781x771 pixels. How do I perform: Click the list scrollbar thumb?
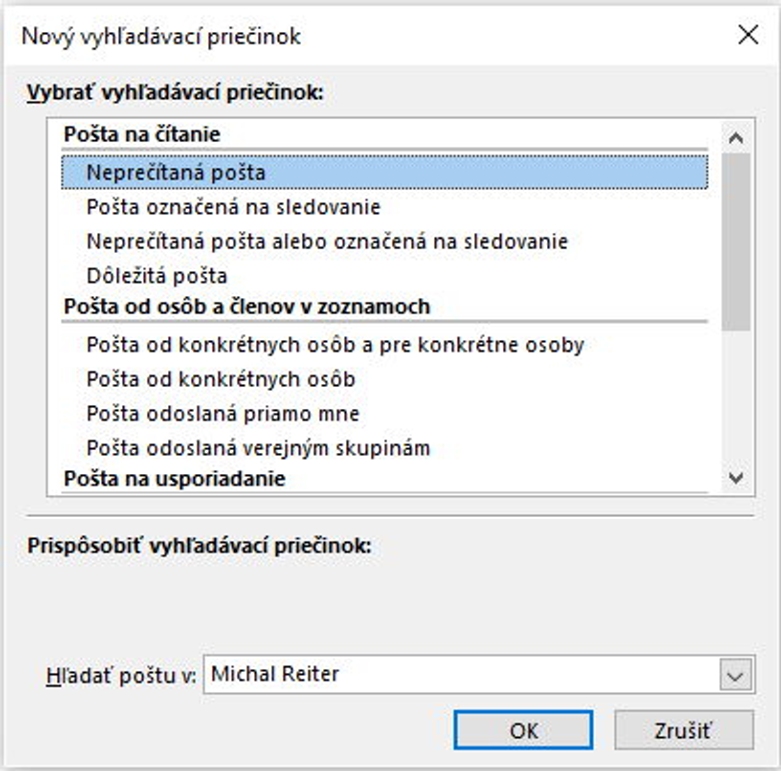(x=737, y=240)
